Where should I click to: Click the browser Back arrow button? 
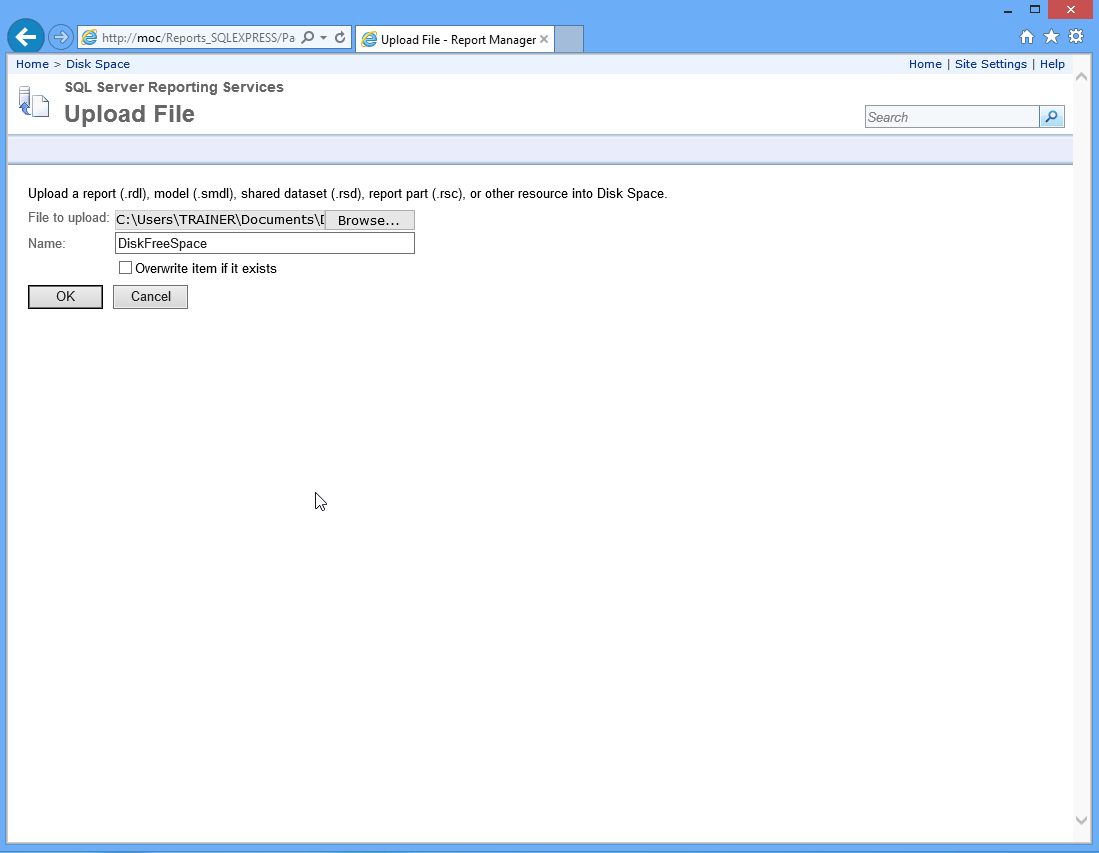26,37
